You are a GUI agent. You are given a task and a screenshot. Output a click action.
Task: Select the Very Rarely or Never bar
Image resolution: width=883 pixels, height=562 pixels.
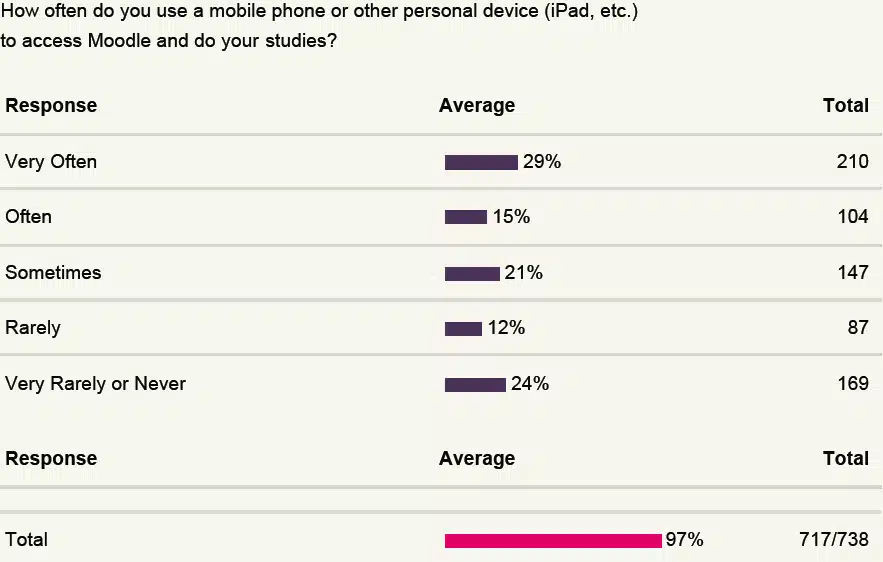coord(475,385)
